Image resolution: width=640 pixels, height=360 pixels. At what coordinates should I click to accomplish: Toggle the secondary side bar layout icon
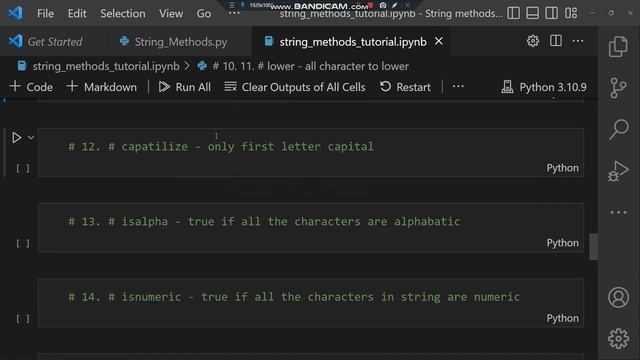(x=551, y=13)
